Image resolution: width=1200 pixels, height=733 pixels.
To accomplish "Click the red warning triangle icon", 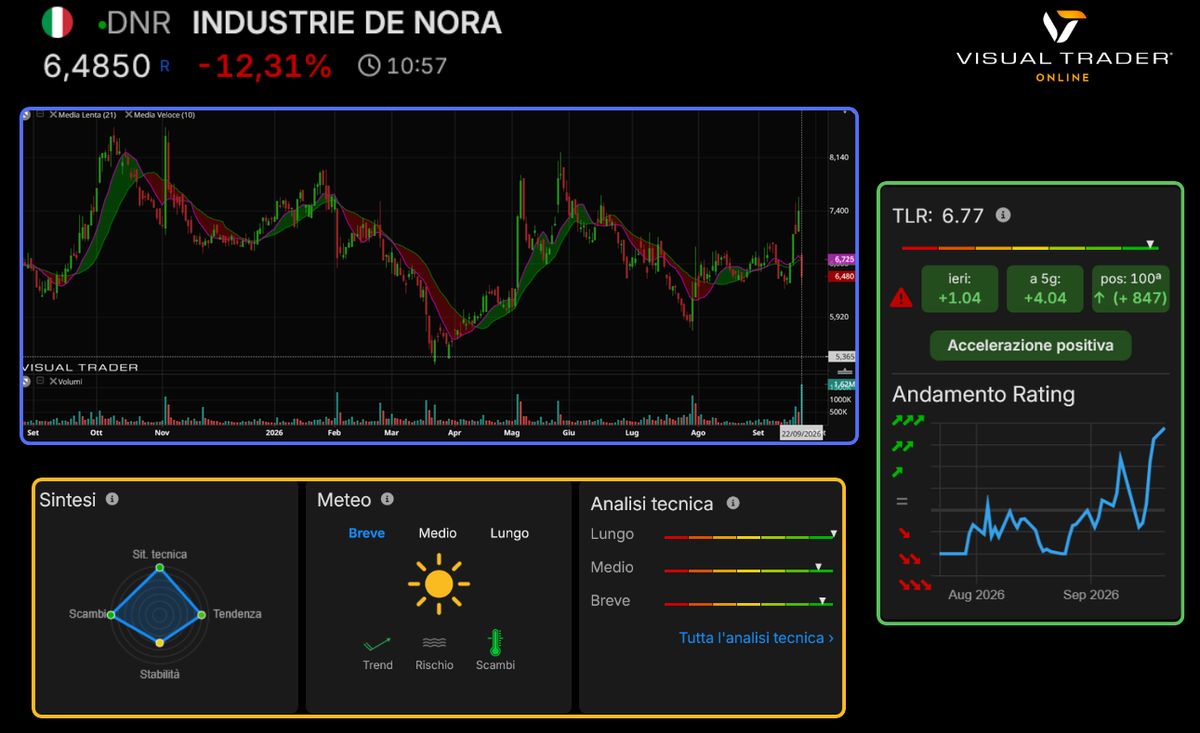I will pos(901,297).
